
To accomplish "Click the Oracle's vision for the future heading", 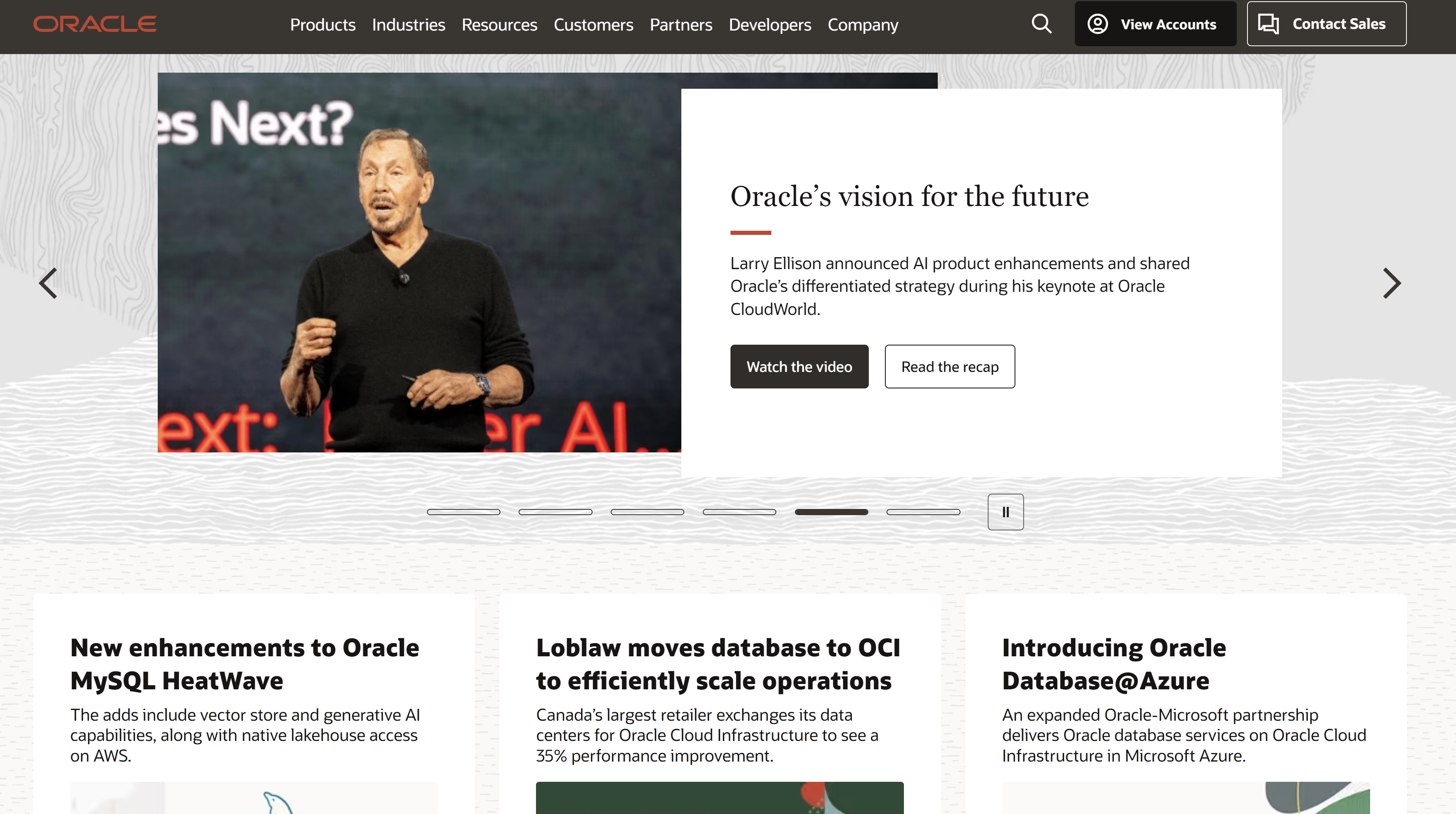I will point(909,196).
